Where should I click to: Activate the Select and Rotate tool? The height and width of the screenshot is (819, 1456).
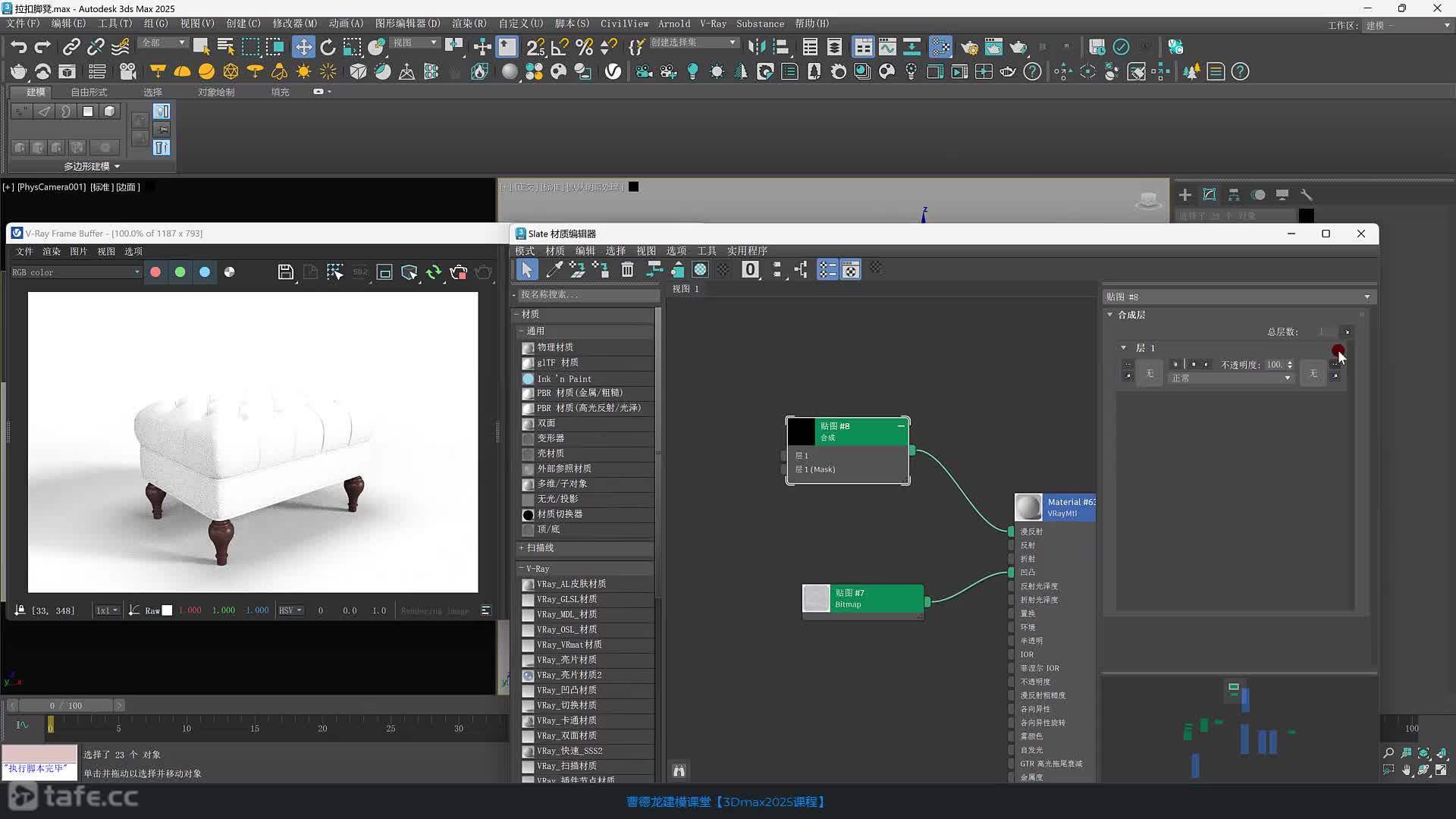(328, 47)
